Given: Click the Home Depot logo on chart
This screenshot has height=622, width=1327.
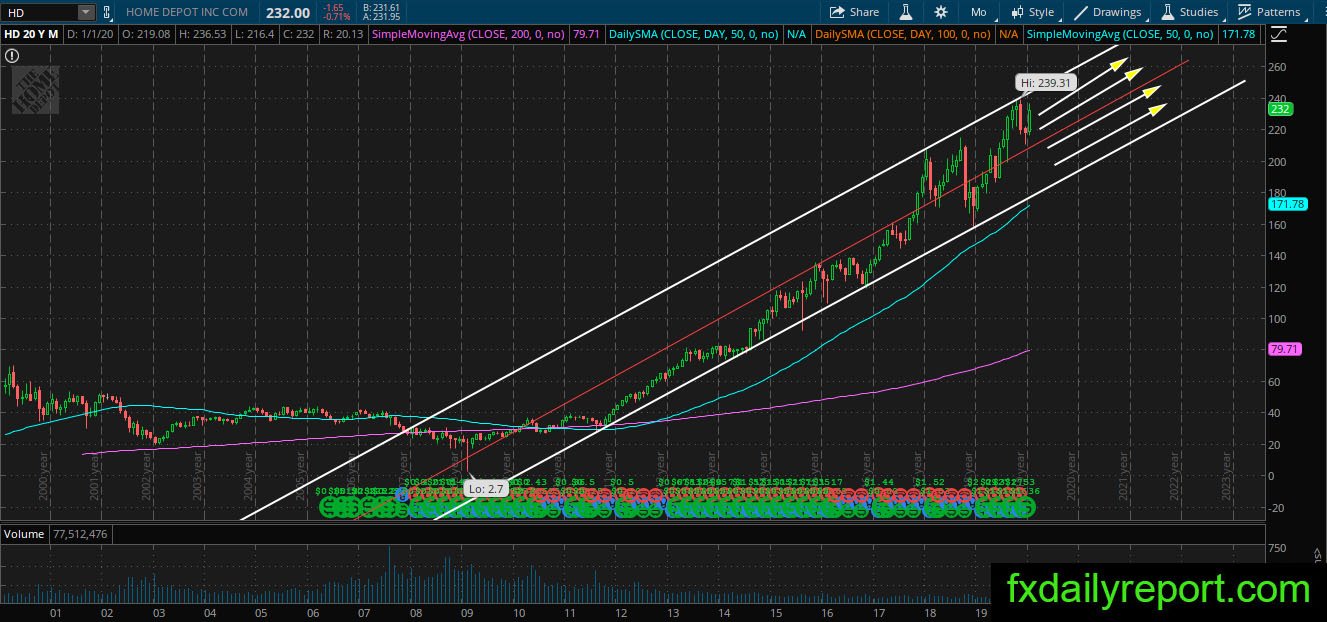Looking at the screenshot, I should point(35,90).
